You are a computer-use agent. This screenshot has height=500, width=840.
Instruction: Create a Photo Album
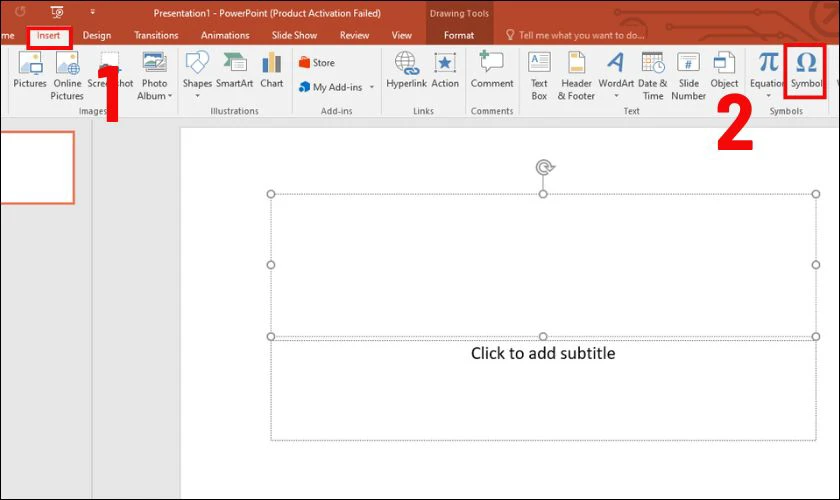click(x=154, y=76)
